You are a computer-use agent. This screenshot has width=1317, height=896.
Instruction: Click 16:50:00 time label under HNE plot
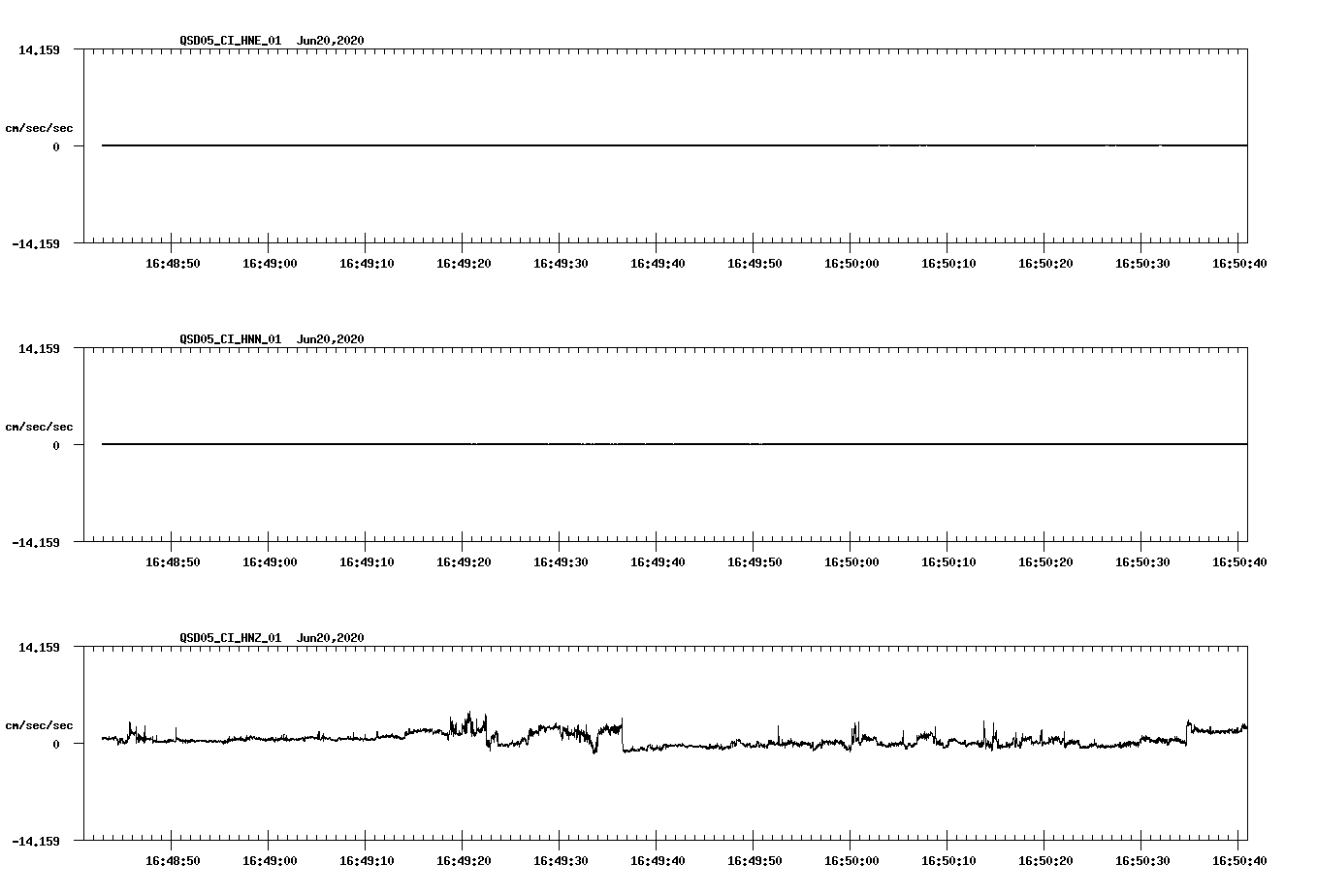851,264
